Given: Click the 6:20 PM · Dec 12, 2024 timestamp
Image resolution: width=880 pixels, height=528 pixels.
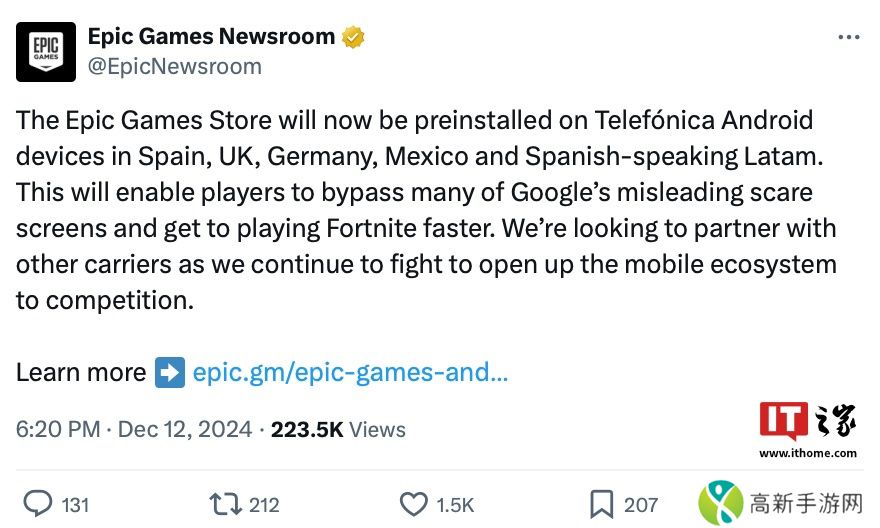Looking at the screenshot, I should pos(134,429).
